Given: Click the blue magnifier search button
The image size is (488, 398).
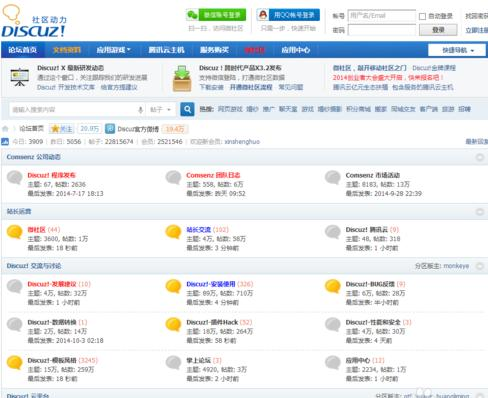Looking at the screenshot, I should pos(187,109).
